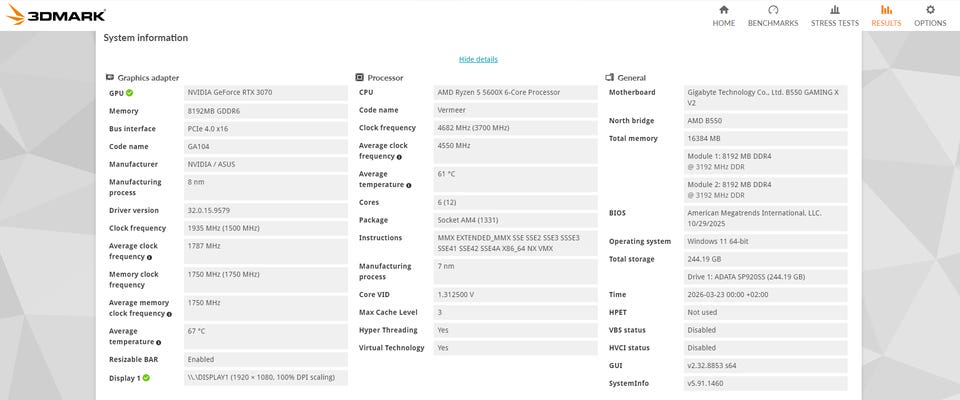Screen dimensions: 960x400
Task: Click the Module 1: 8192 MB DDR4 entry
Action: 766,162
